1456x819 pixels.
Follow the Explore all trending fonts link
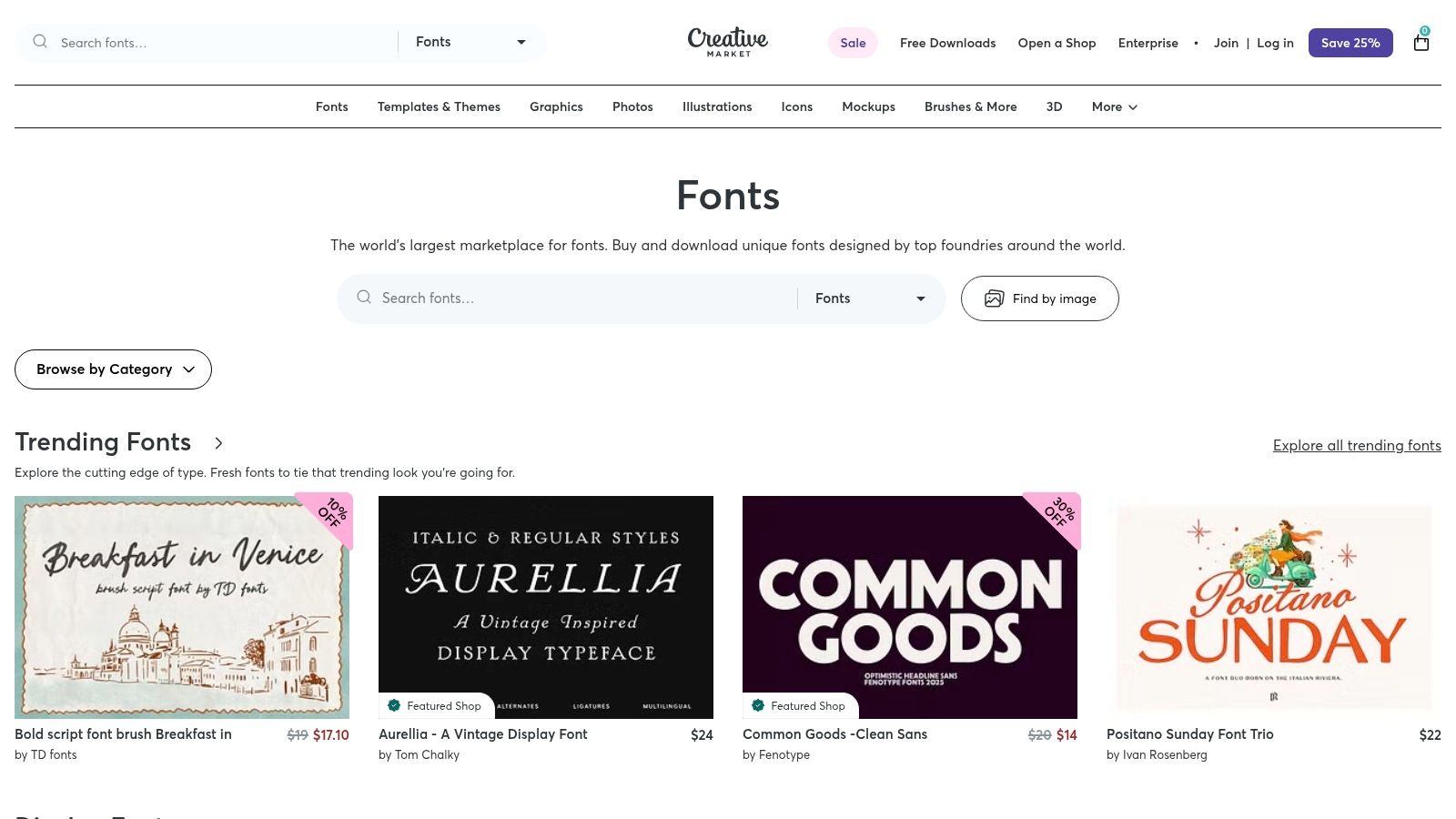1356,445
